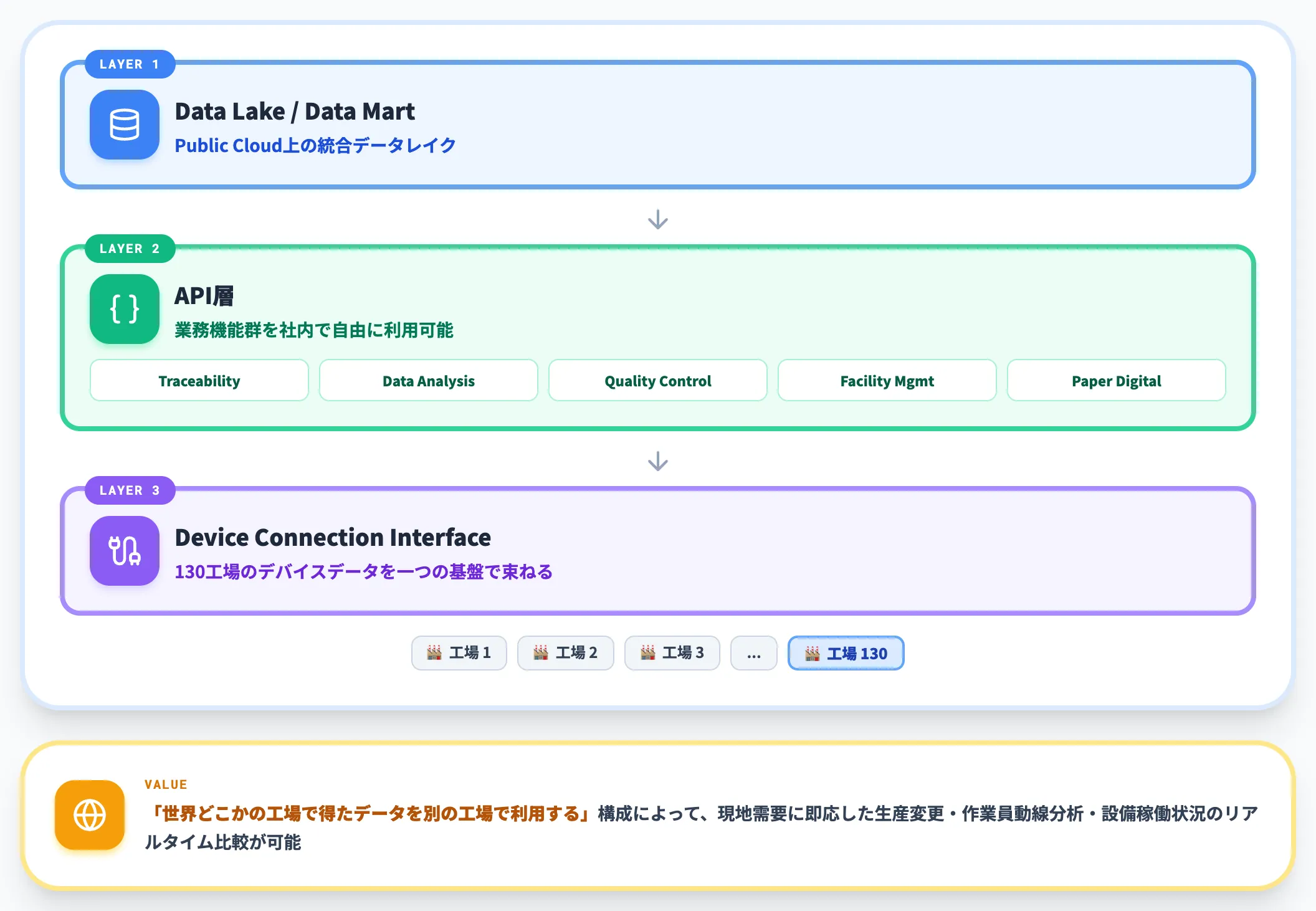Screen dimensions: 1316x911
Task: Open the Data Analysis API function
Action: click(x=429, y=381)
